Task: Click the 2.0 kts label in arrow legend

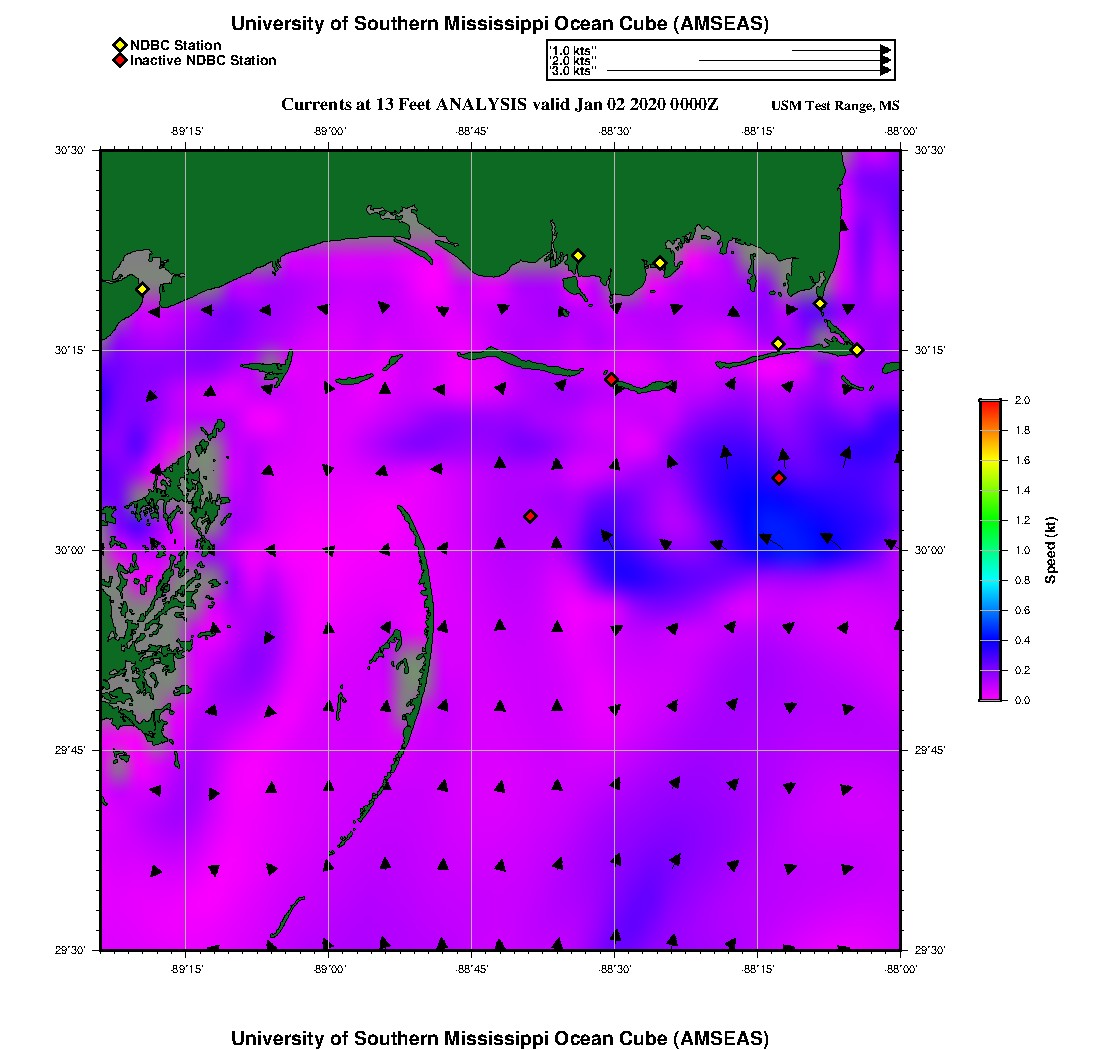Action: coord(573,60)
